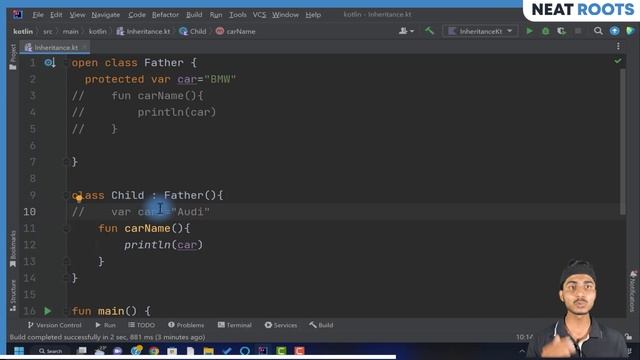
Task: Open the Version Control tool window
Action: 55,325
